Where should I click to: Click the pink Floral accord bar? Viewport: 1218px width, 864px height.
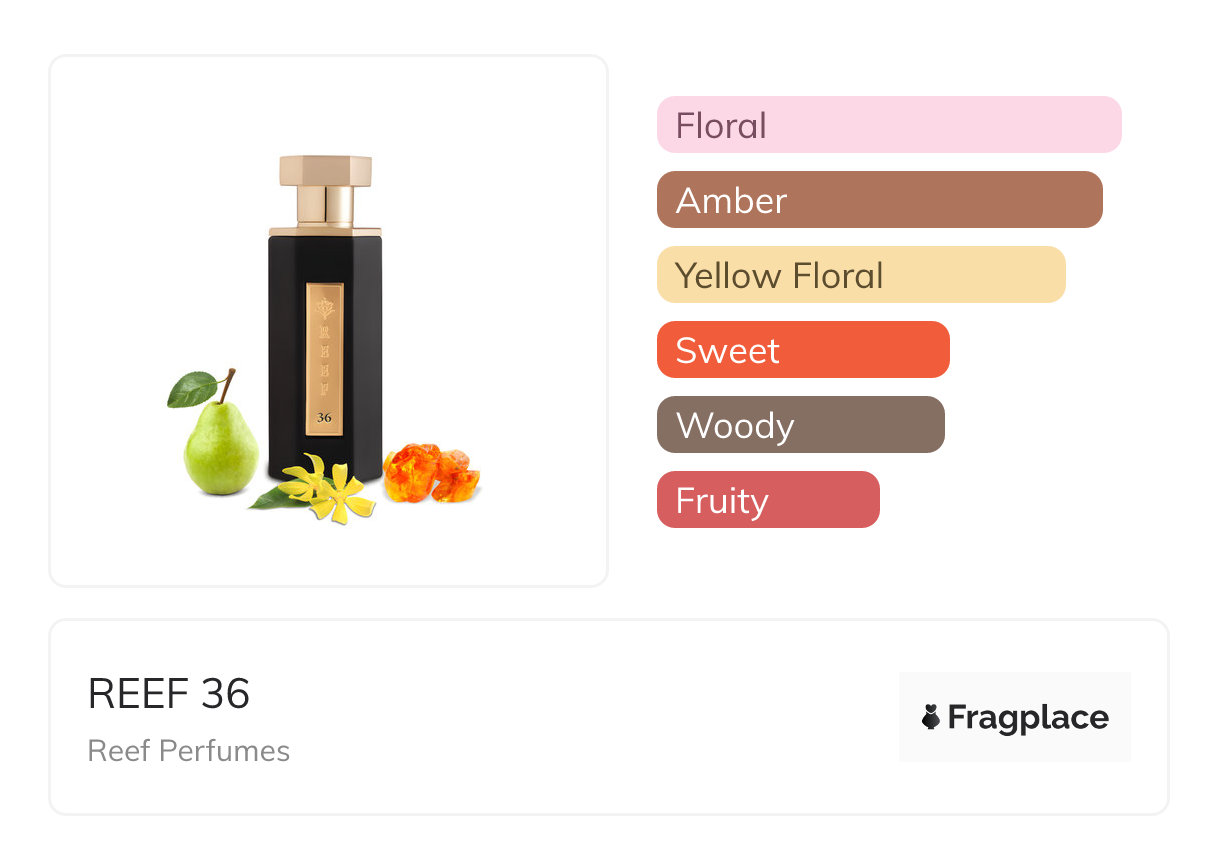click(x=888, y=125)
